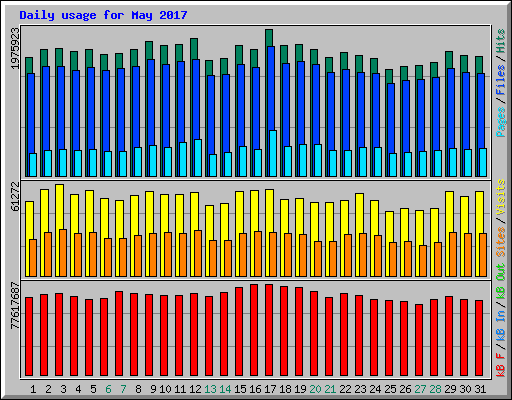Click day label 16 on the x-axis
512x400 pixels.
coord(255,389)
